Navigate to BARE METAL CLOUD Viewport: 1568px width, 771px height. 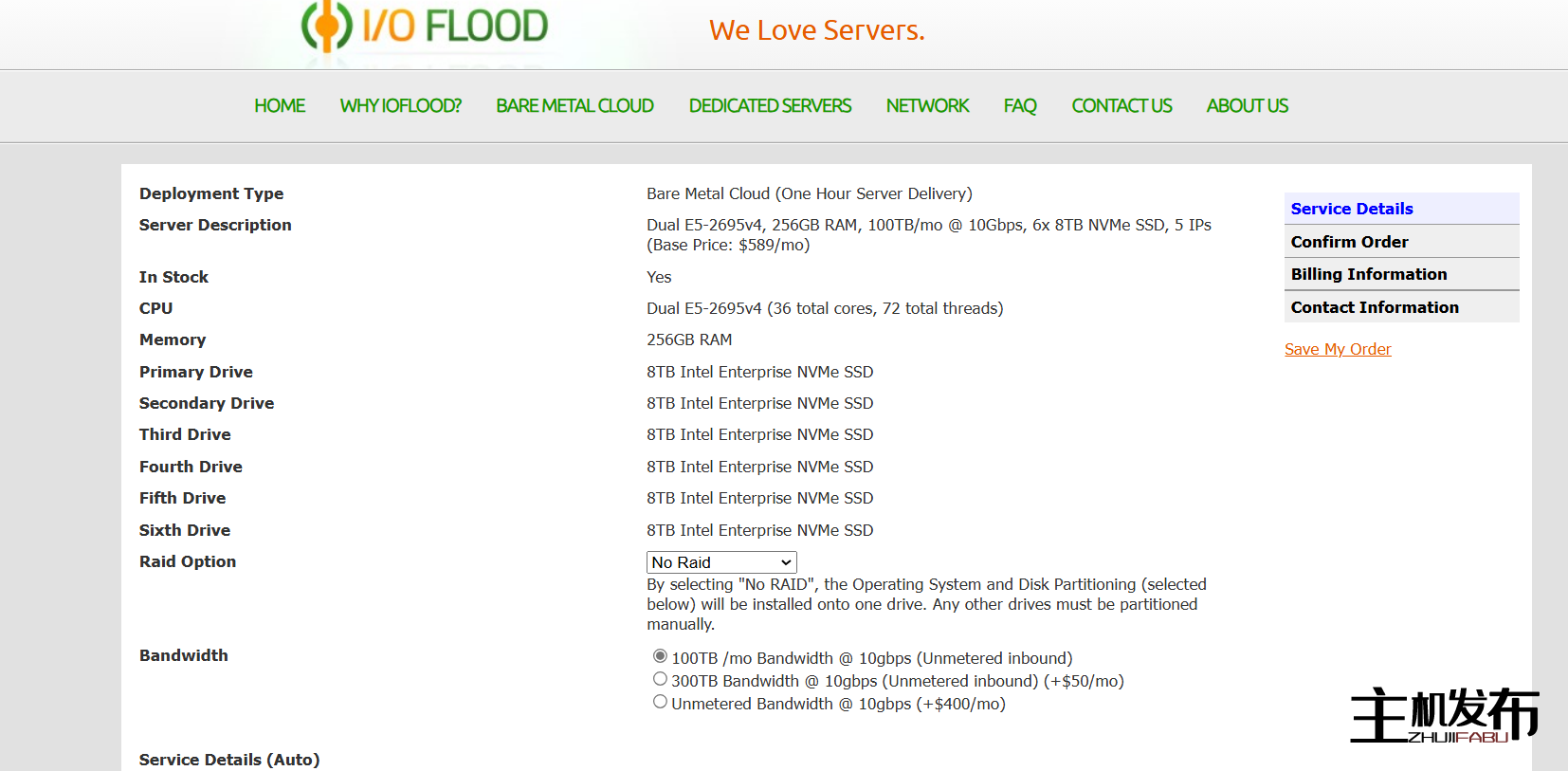[574, 106]
